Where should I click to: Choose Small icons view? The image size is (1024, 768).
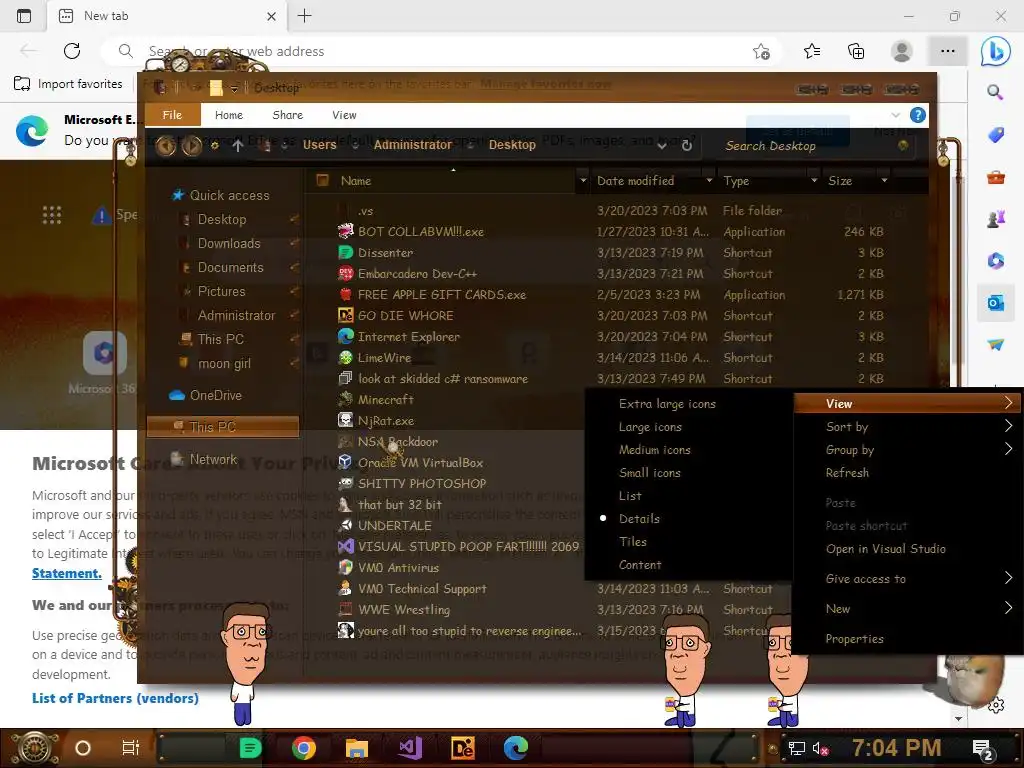[x=649, y=473]
